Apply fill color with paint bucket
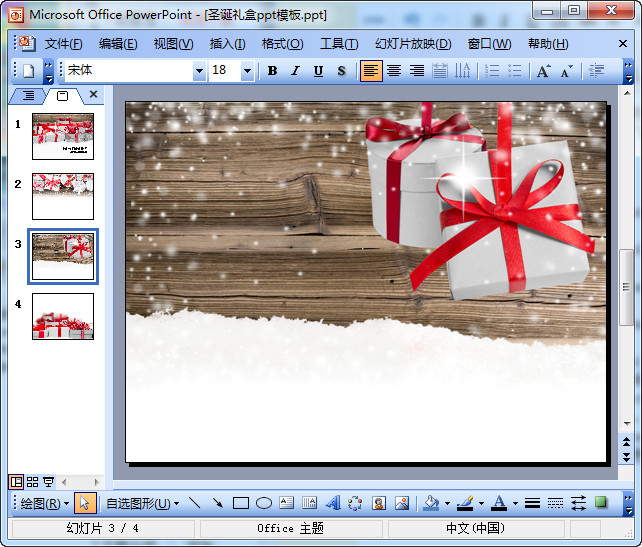The height and width of the screenshot is (547, 642). tap(432, 503)
